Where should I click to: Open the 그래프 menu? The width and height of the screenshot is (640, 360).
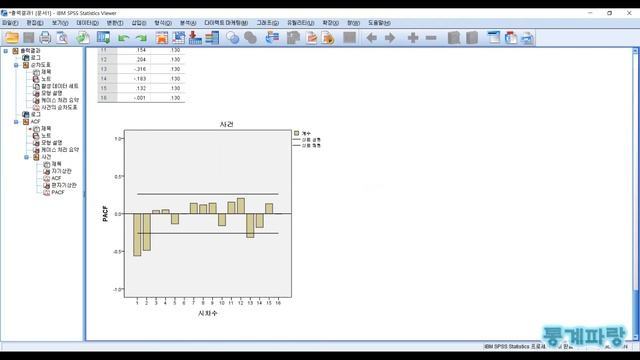(267, 23)
